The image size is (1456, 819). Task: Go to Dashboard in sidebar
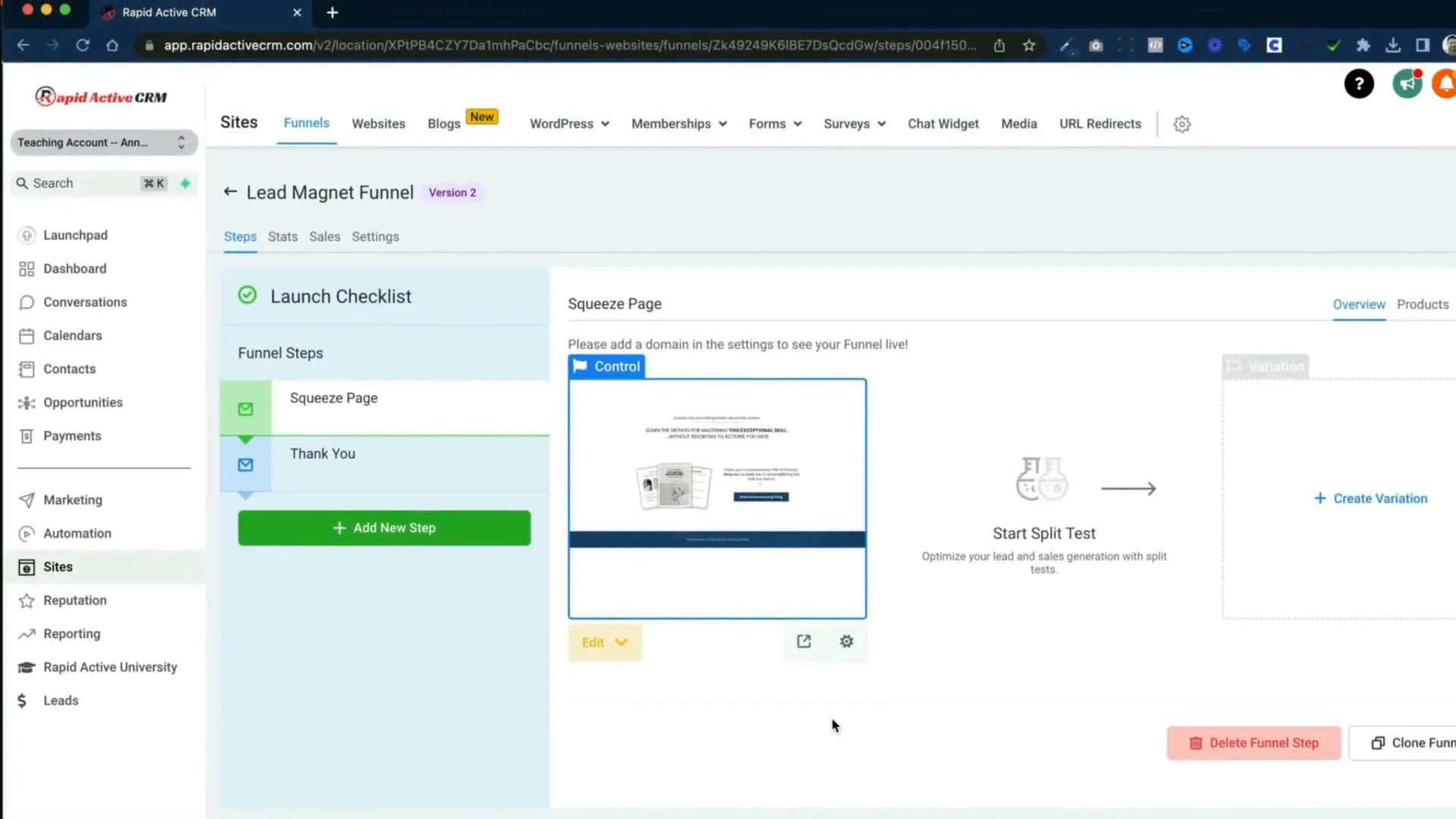[x=74, y=268]
